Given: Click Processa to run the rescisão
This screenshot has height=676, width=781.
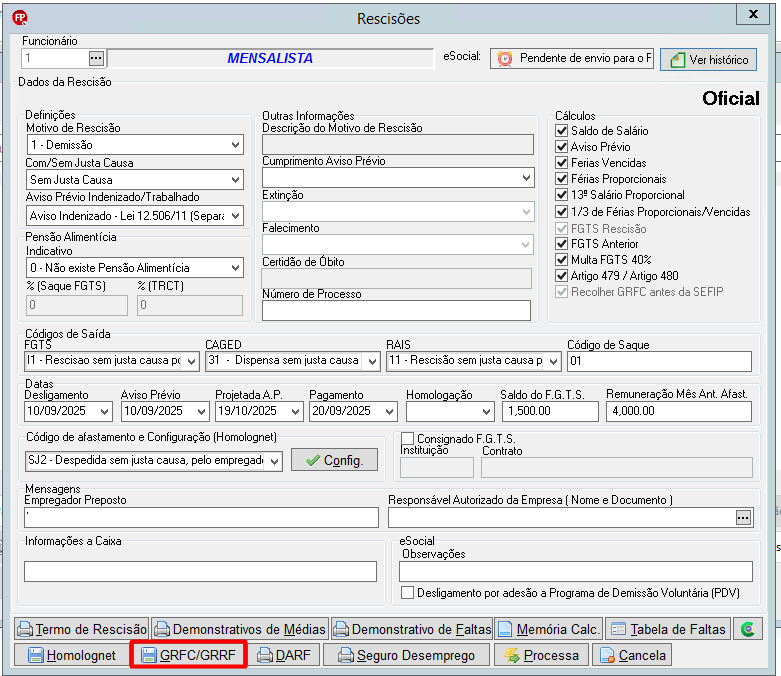Looking at the screenshot, I should coord(541,655).
